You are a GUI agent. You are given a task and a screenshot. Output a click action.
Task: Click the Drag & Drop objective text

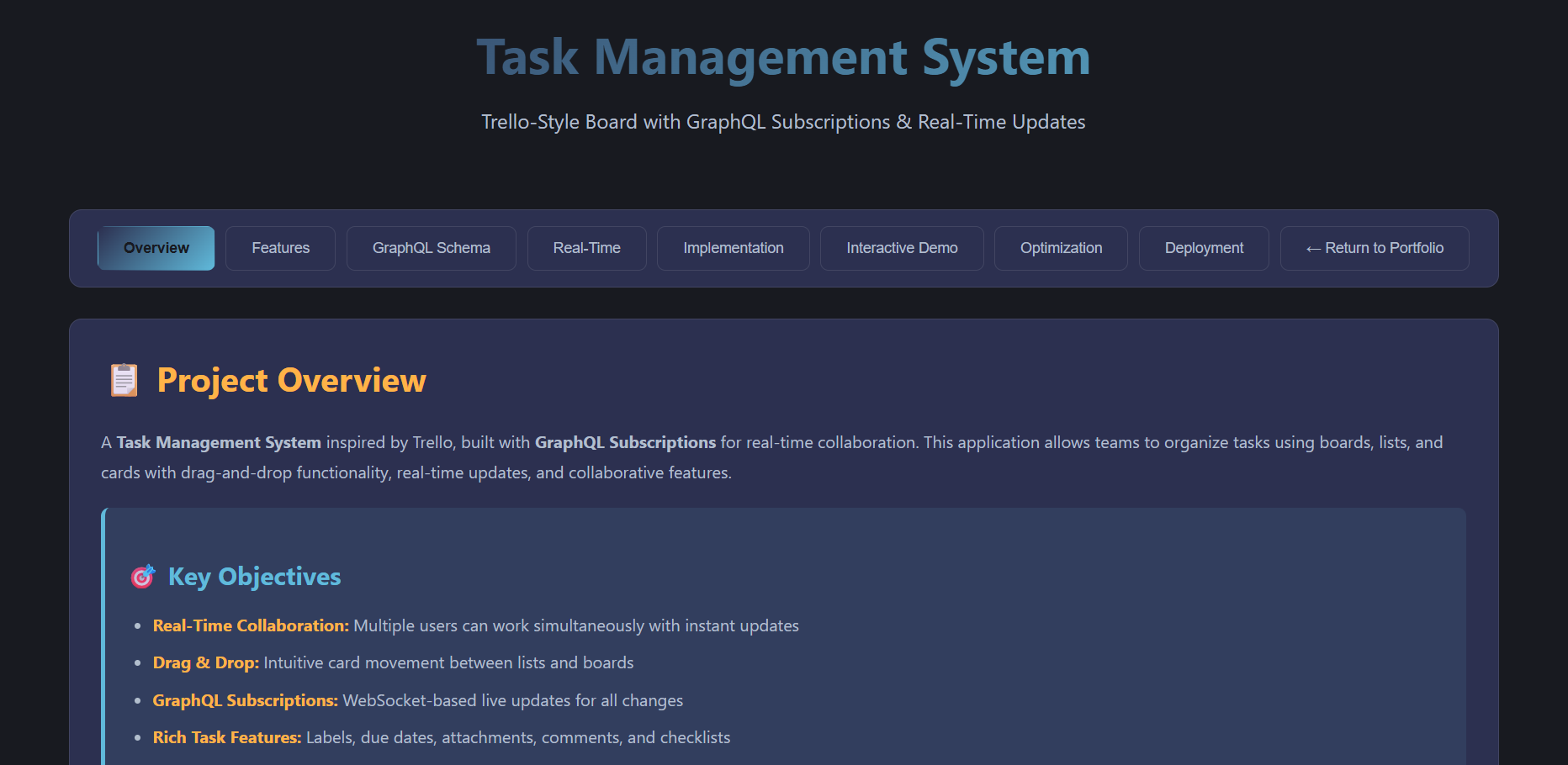coord(393,662)
